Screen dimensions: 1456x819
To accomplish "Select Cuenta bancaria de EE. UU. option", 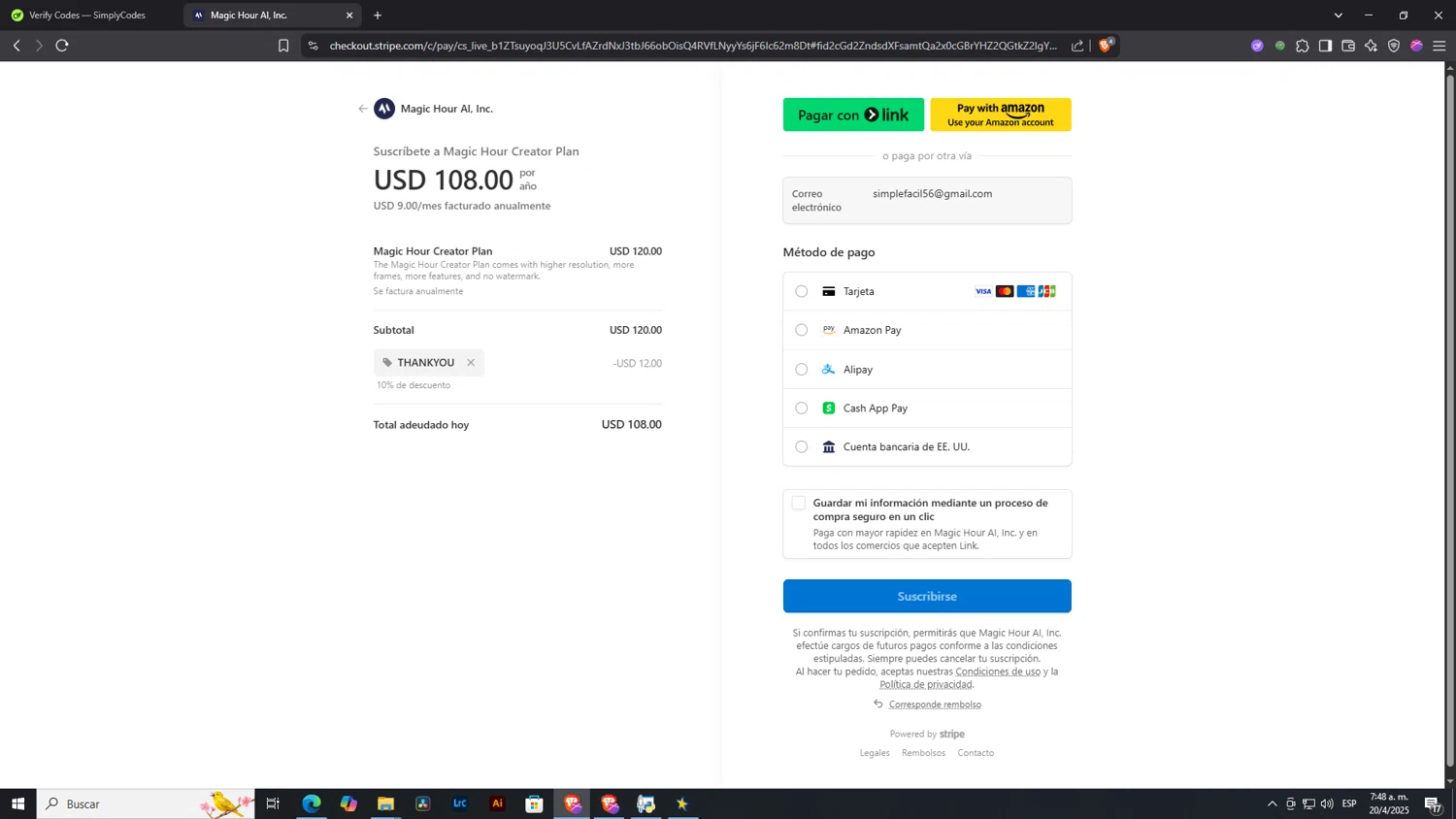I will click(x=927, y=446).
